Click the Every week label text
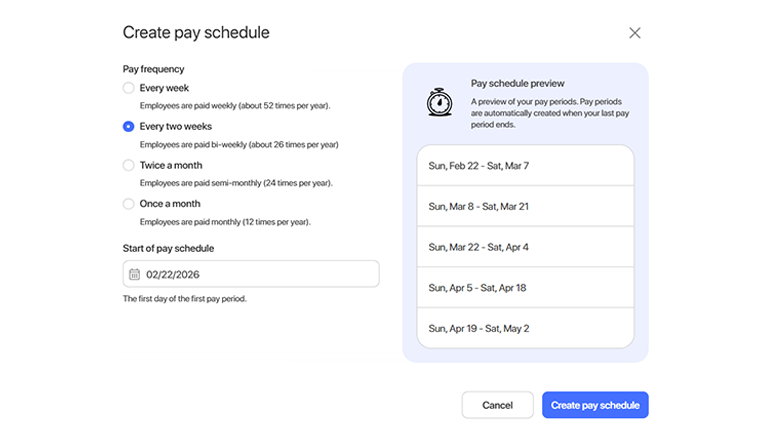This screenshot has width=758, height=430. 164,88
